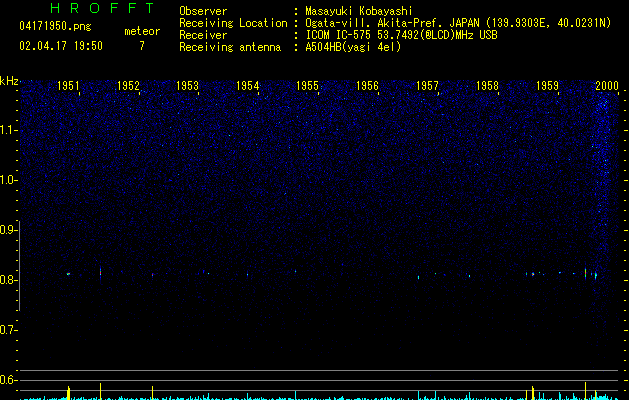Click the 1955 time marker
Screen dimensions: 629x400
coord(308,86)
